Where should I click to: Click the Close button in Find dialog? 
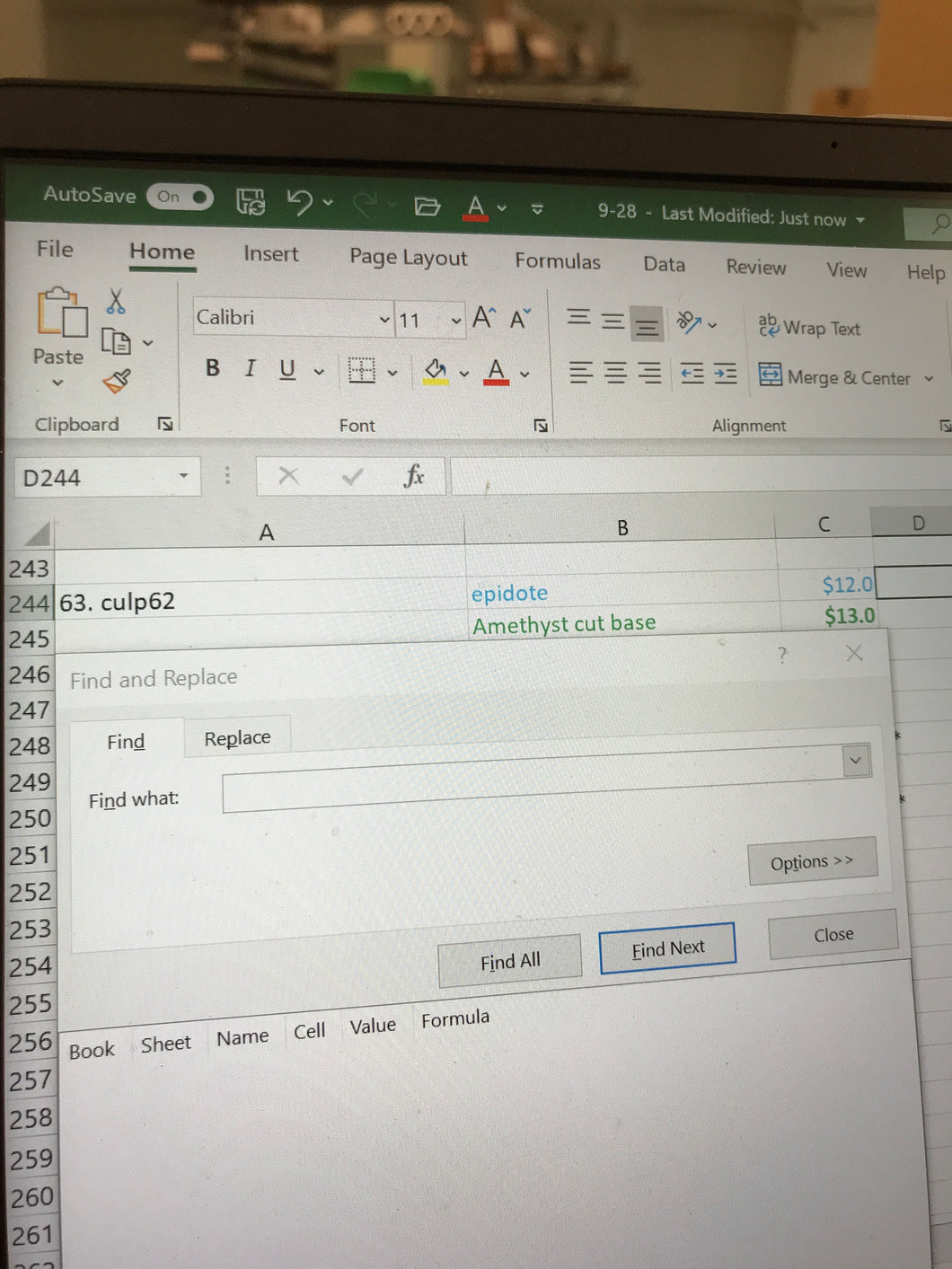click(x=833, y=935)
